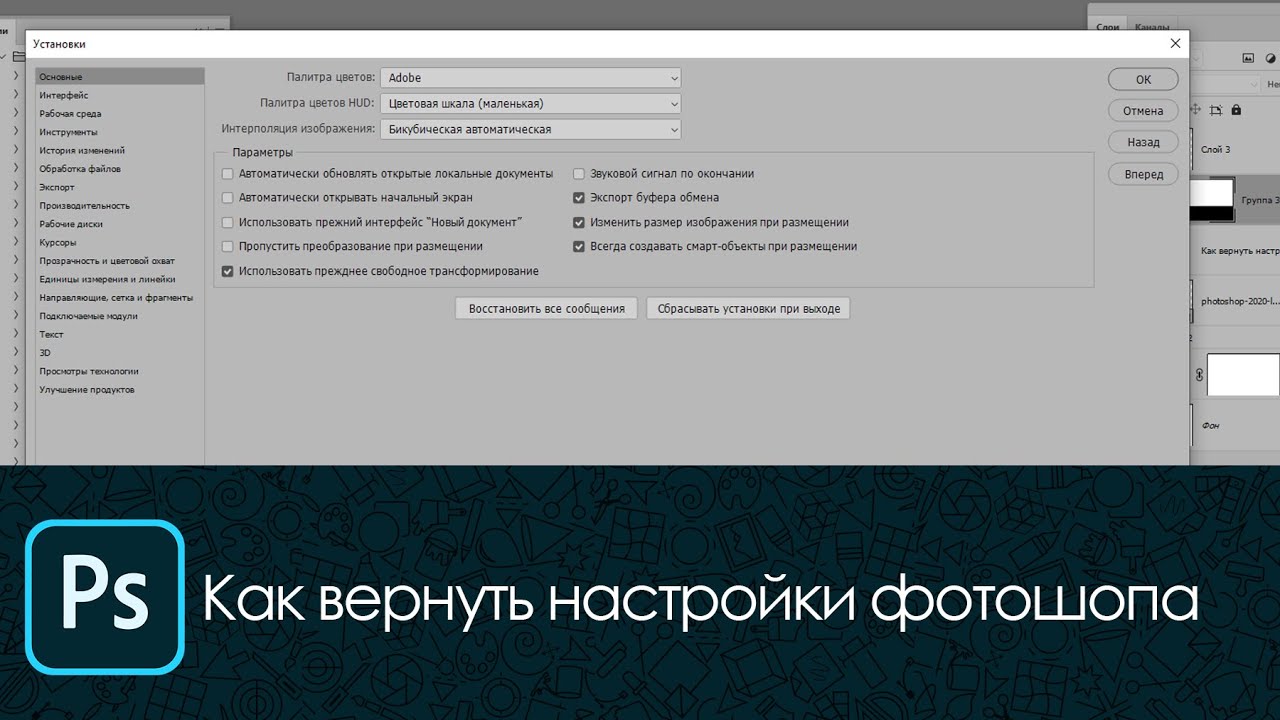Click the Отмена button
Screen dimensions: 1280x720
(1143, 111)
